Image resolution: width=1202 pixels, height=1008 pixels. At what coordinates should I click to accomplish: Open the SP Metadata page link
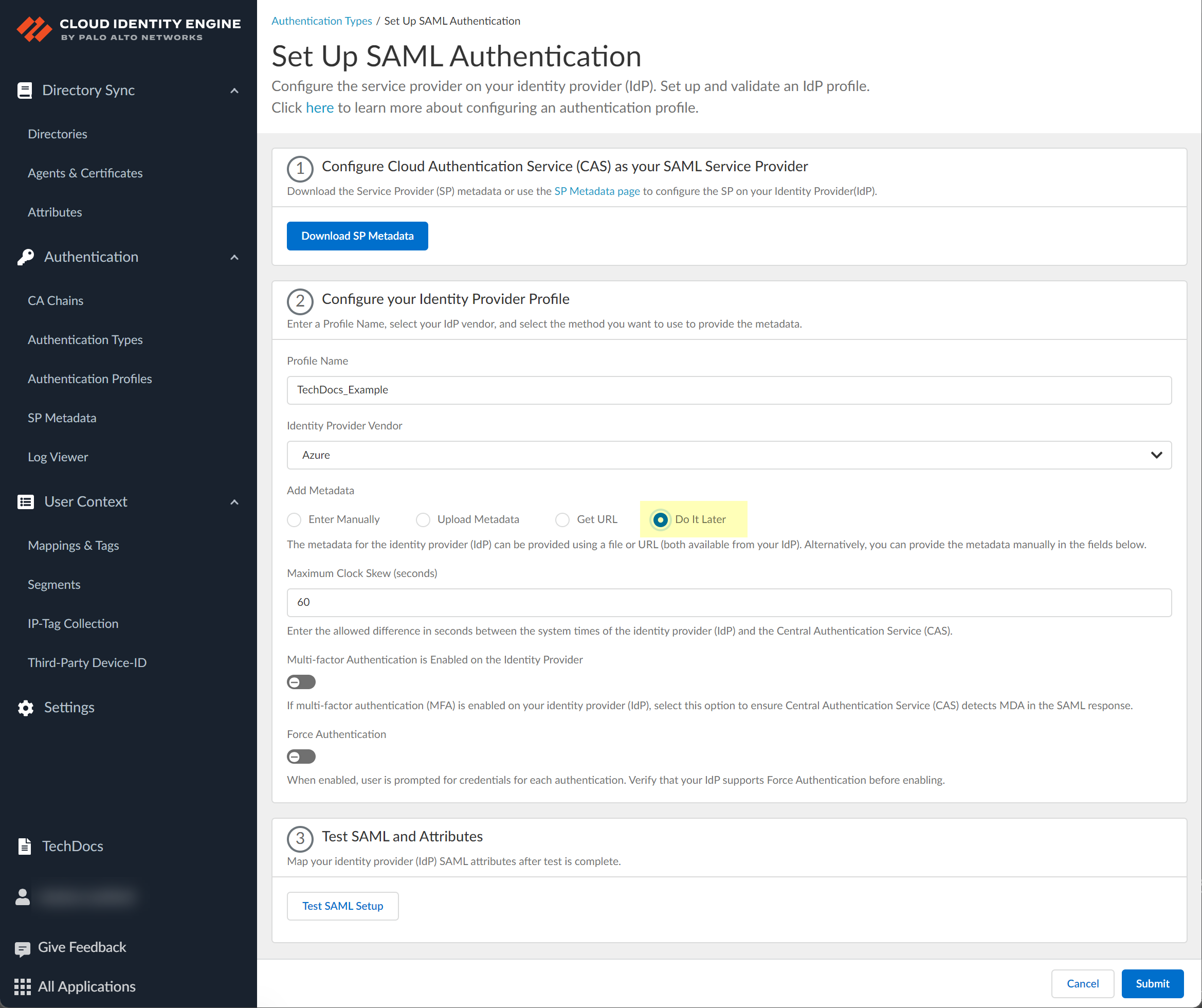click(x=597, y=191)
